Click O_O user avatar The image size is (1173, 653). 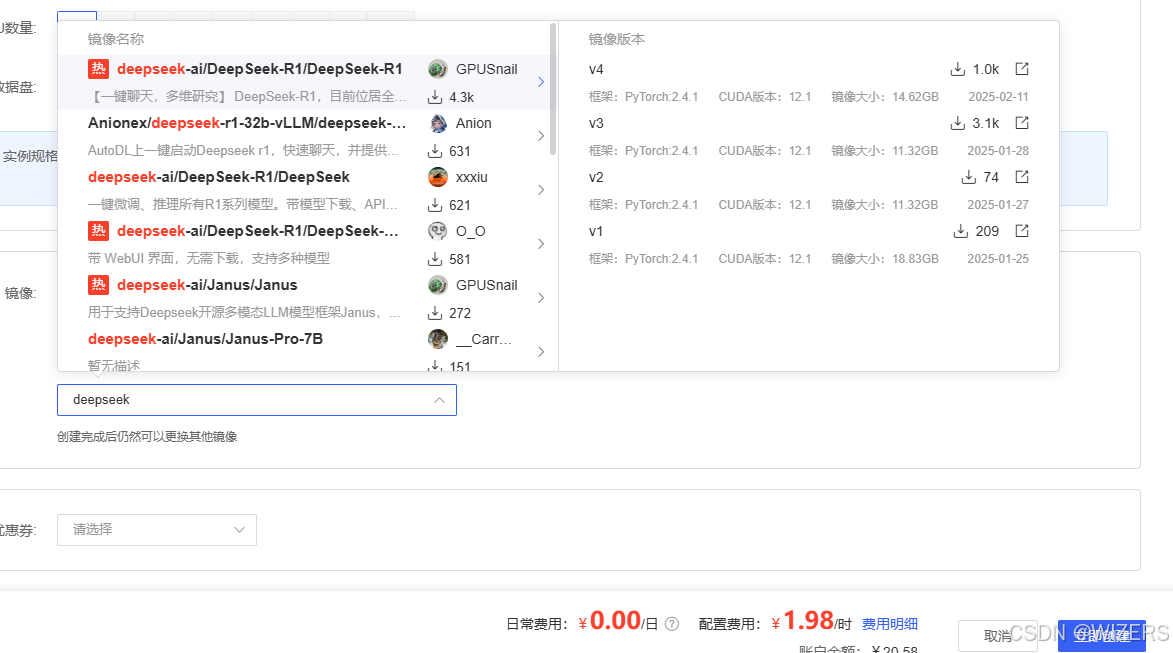click(438, 230)
